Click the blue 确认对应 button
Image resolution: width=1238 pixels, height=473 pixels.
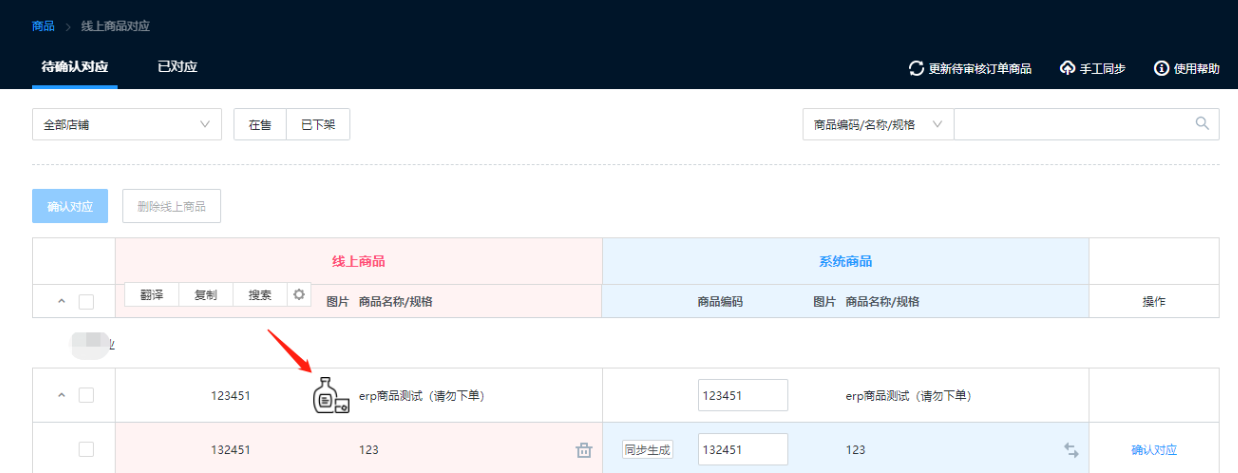(70, 206)
